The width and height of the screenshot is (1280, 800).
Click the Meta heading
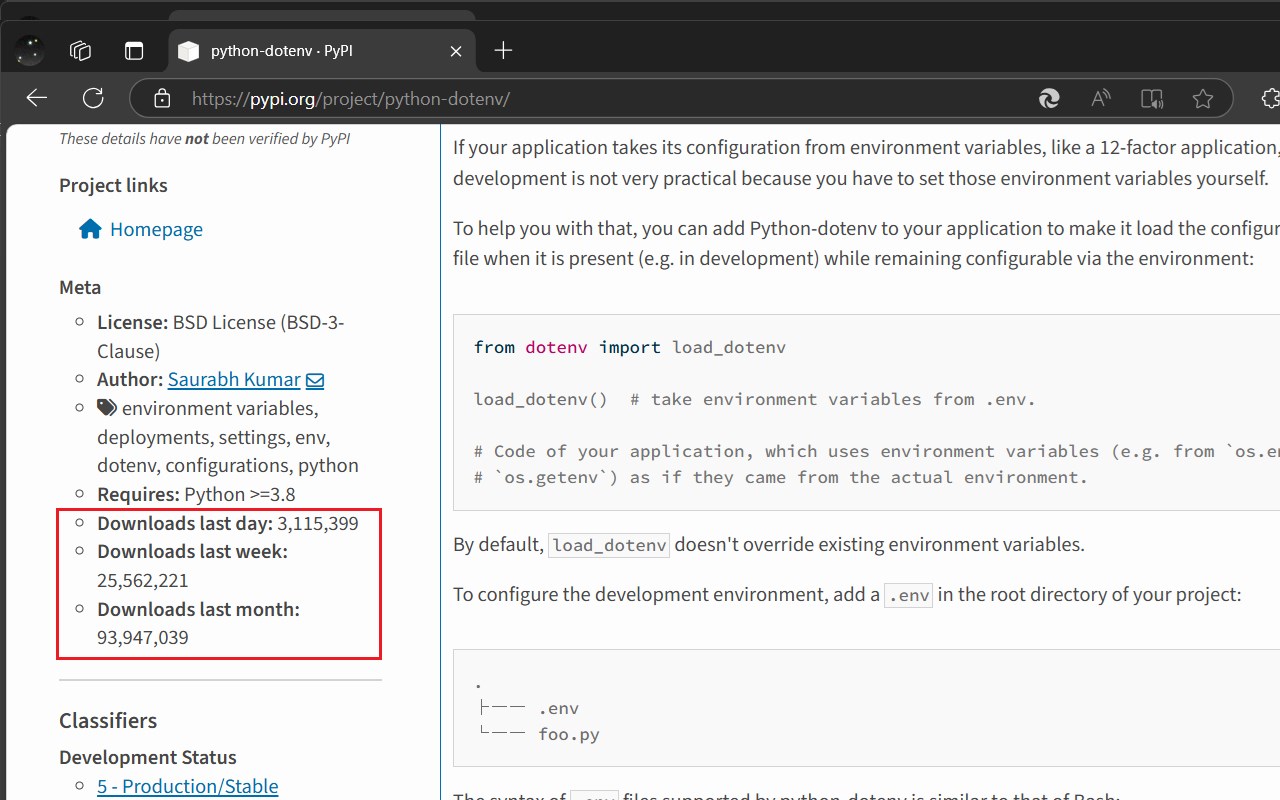tap(80, 287)
